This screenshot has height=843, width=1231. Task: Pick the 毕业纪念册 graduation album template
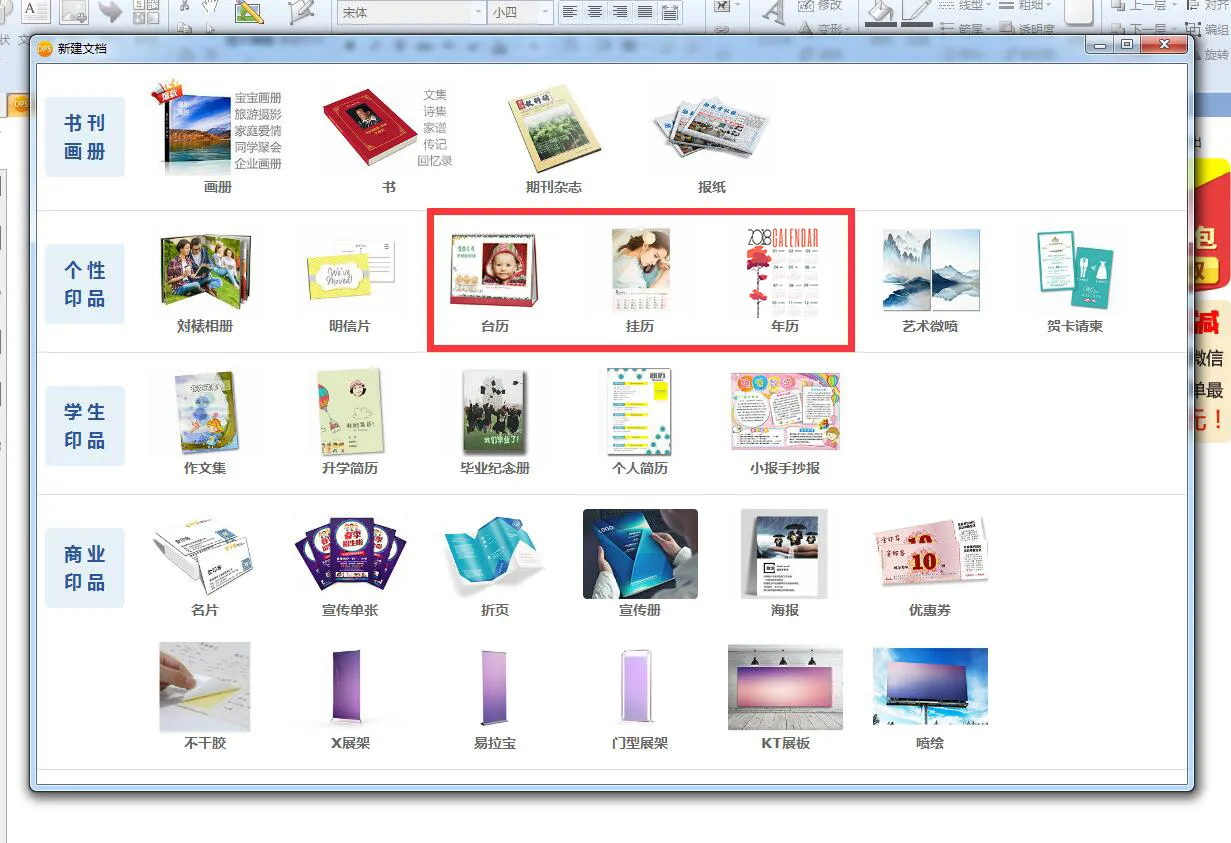click(494, 413)
